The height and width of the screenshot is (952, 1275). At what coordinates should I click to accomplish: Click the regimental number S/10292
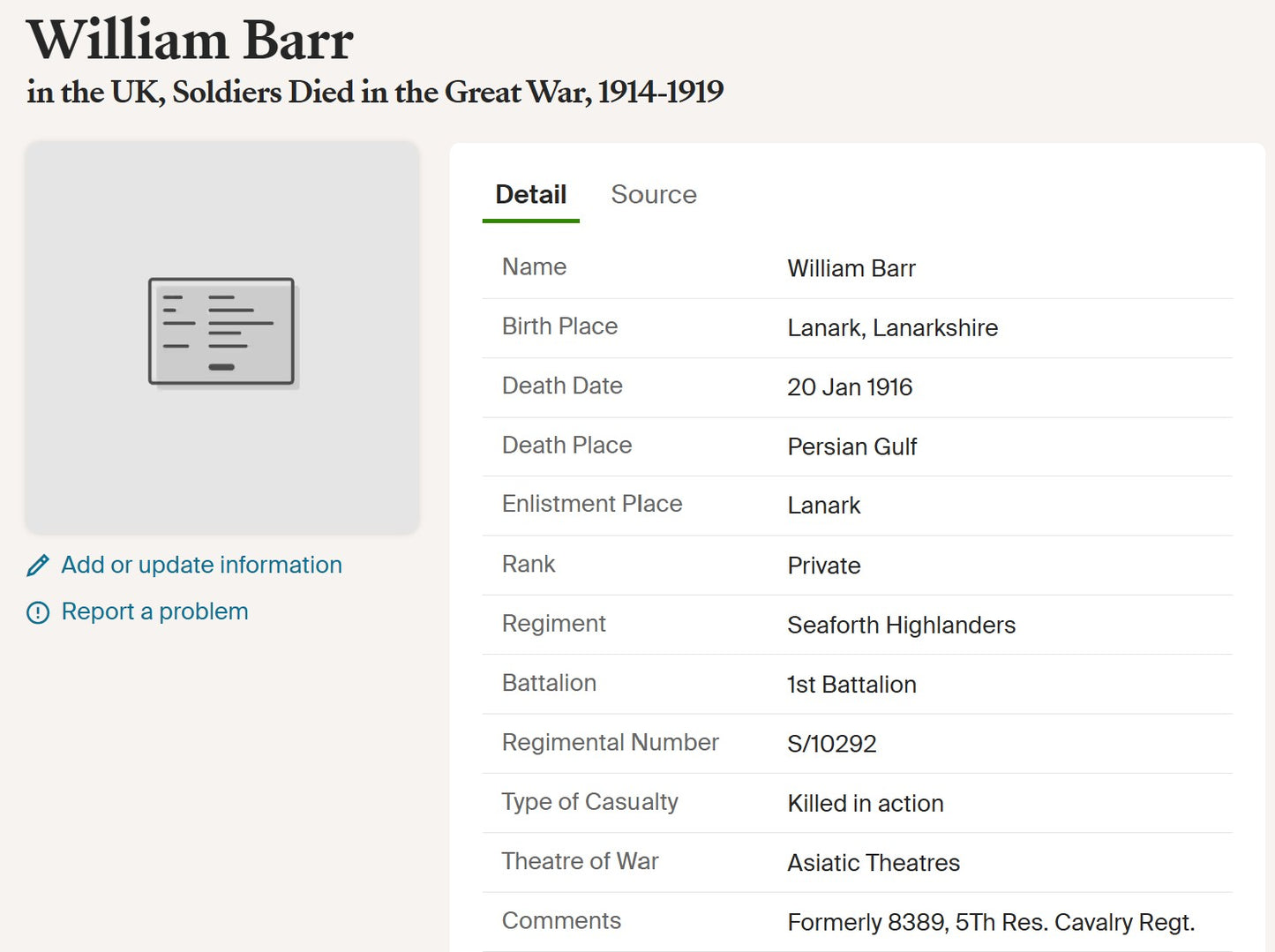tap(831, 744)
